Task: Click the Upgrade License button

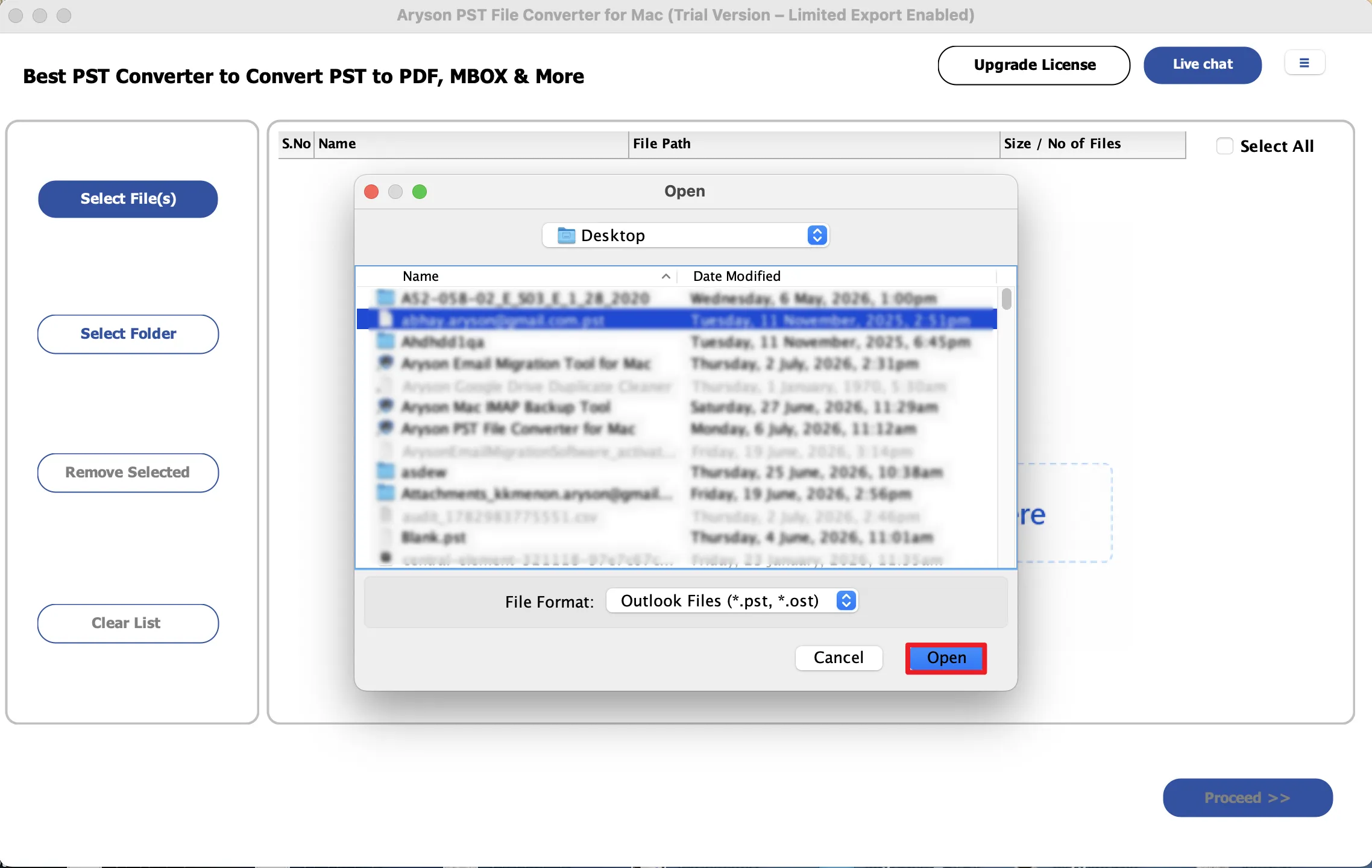Action: pyautogui.click(x=1034, y=65)
